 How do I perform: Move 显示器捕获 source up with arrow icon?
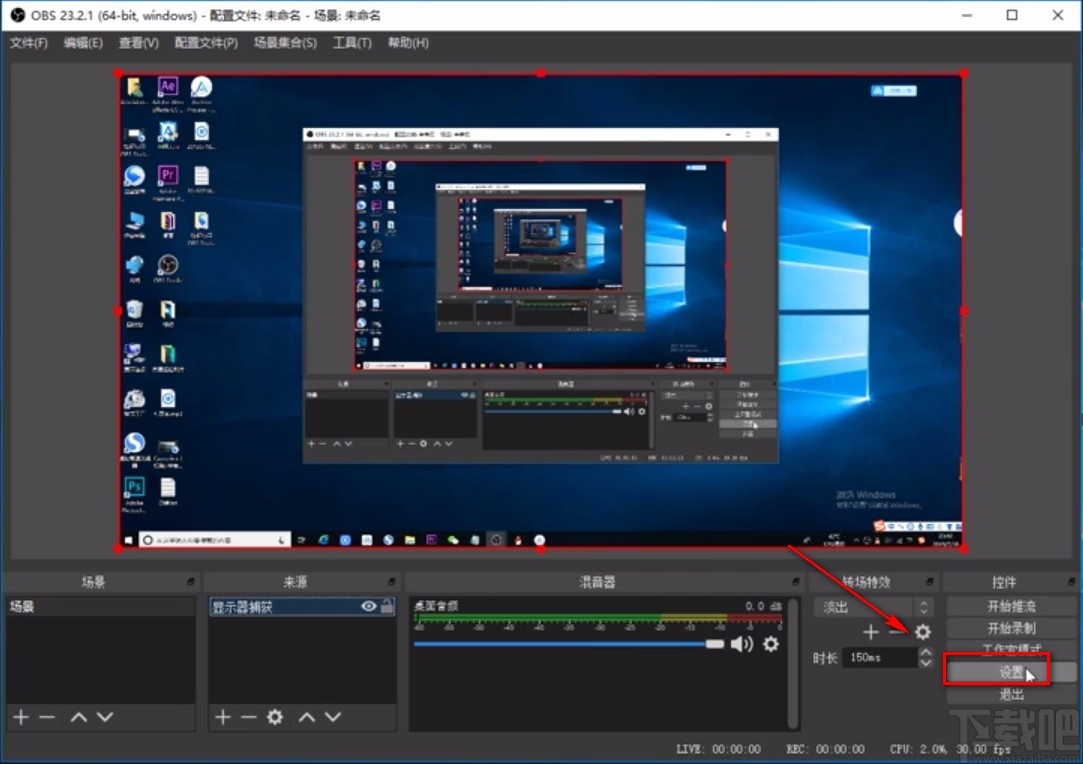[305, 717]
